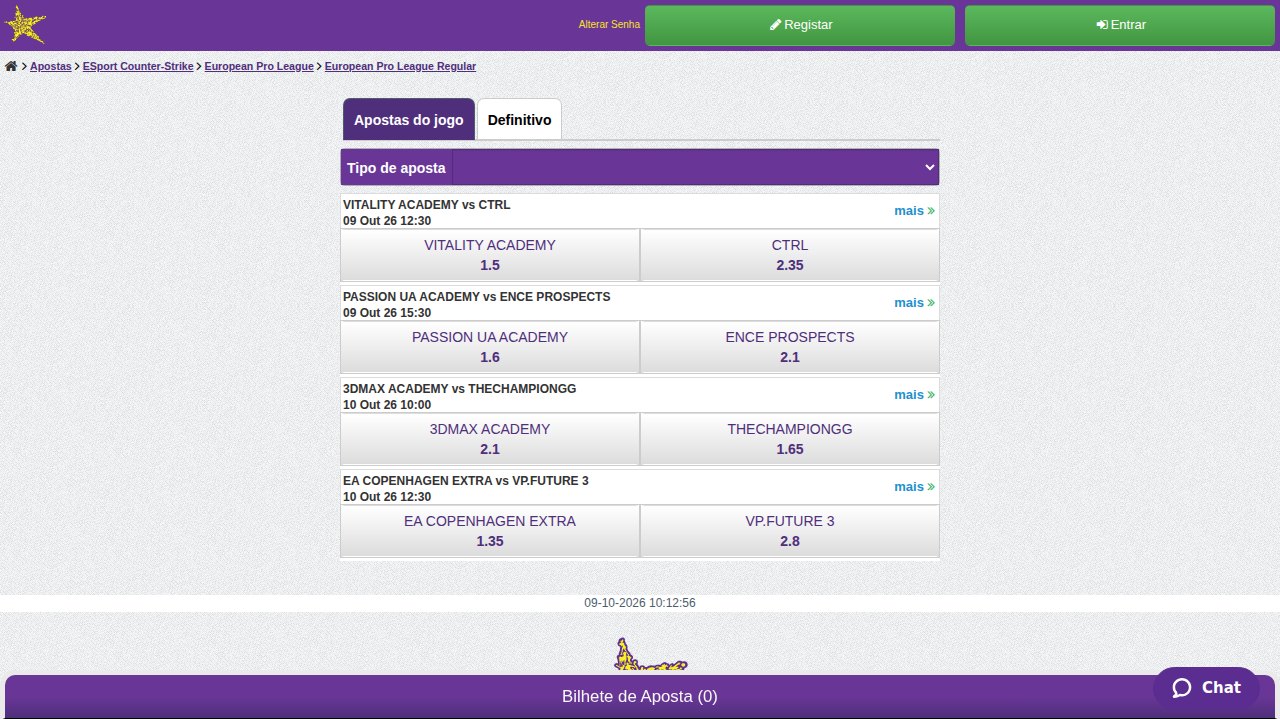Viewport: 1280px width, 719px height.
Task: Switch to the Apostas do jogo tab
Action: (x=409, y=120)
